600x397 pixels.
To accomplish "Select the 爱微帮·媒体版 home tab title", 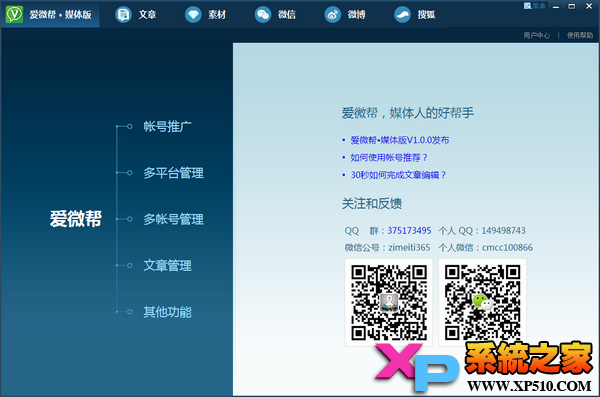I will (x=60, y=15).
